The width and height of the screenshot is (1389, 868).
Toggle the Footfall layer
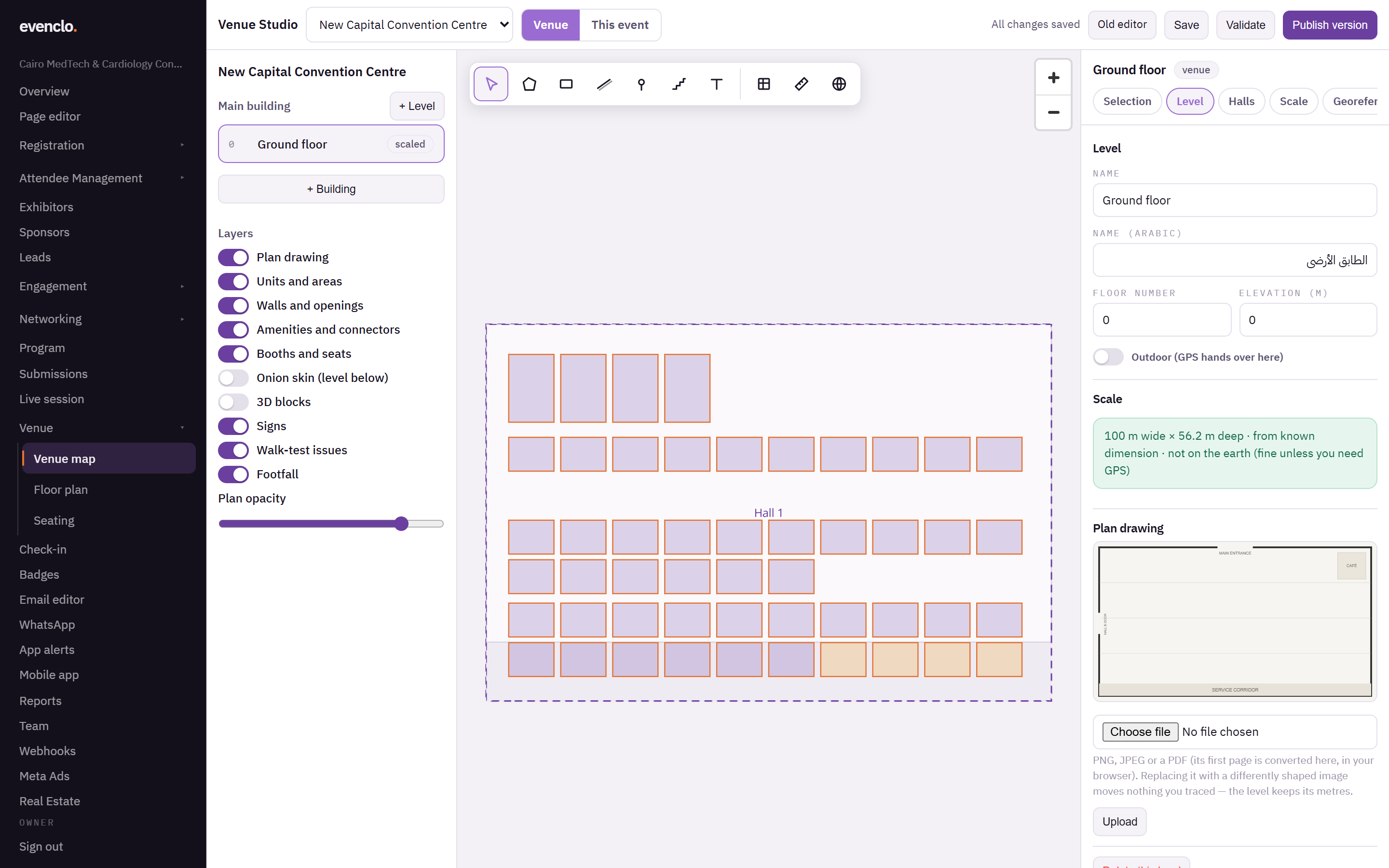[233, 474]
